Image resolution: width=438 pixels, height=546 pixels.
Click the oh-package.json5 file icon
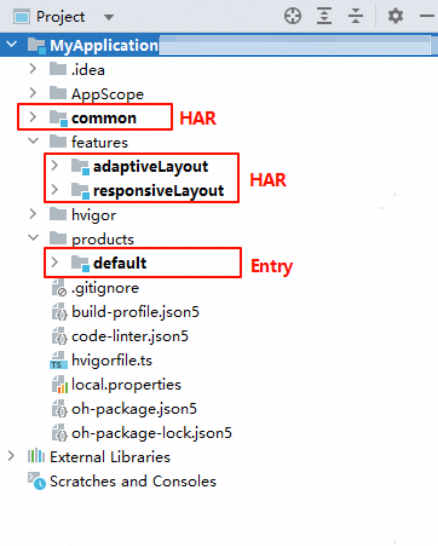[59, 409]
